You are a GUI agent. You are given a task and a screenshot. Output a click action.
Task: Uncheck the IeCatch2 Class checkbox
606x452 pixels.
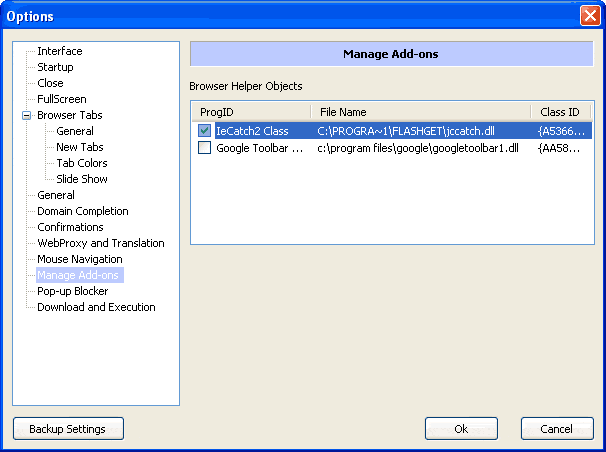click(x=204, y=131)
